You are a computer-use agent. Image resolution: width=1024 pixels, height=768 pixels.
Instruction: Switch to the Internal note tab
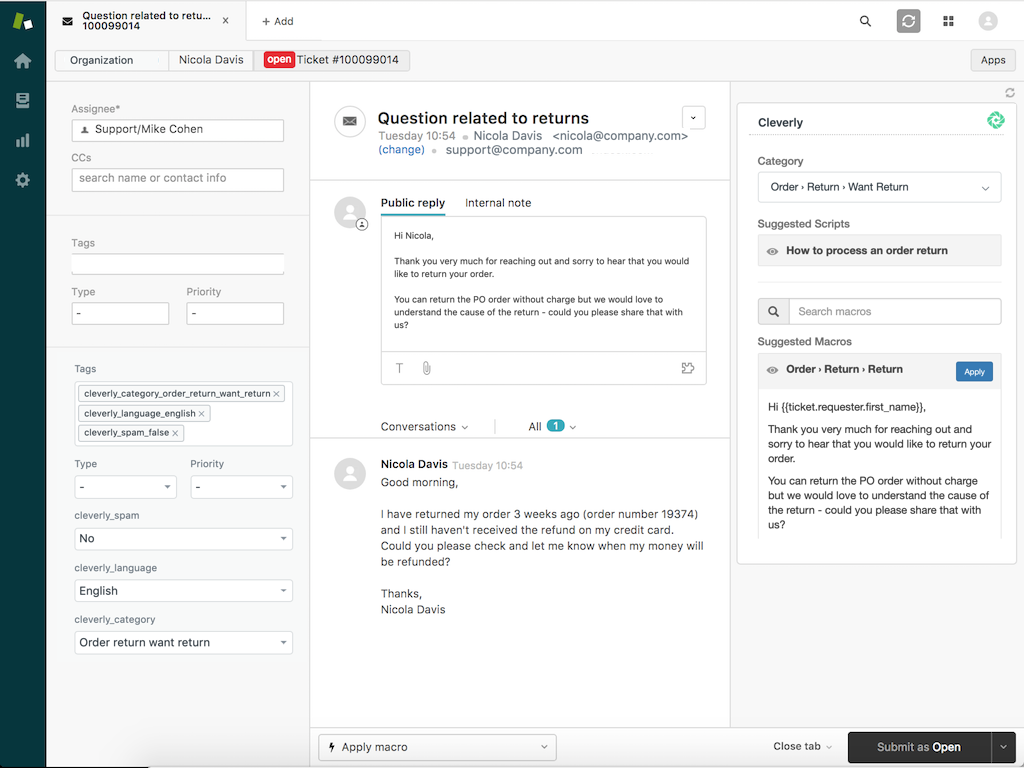pos(498,203)
